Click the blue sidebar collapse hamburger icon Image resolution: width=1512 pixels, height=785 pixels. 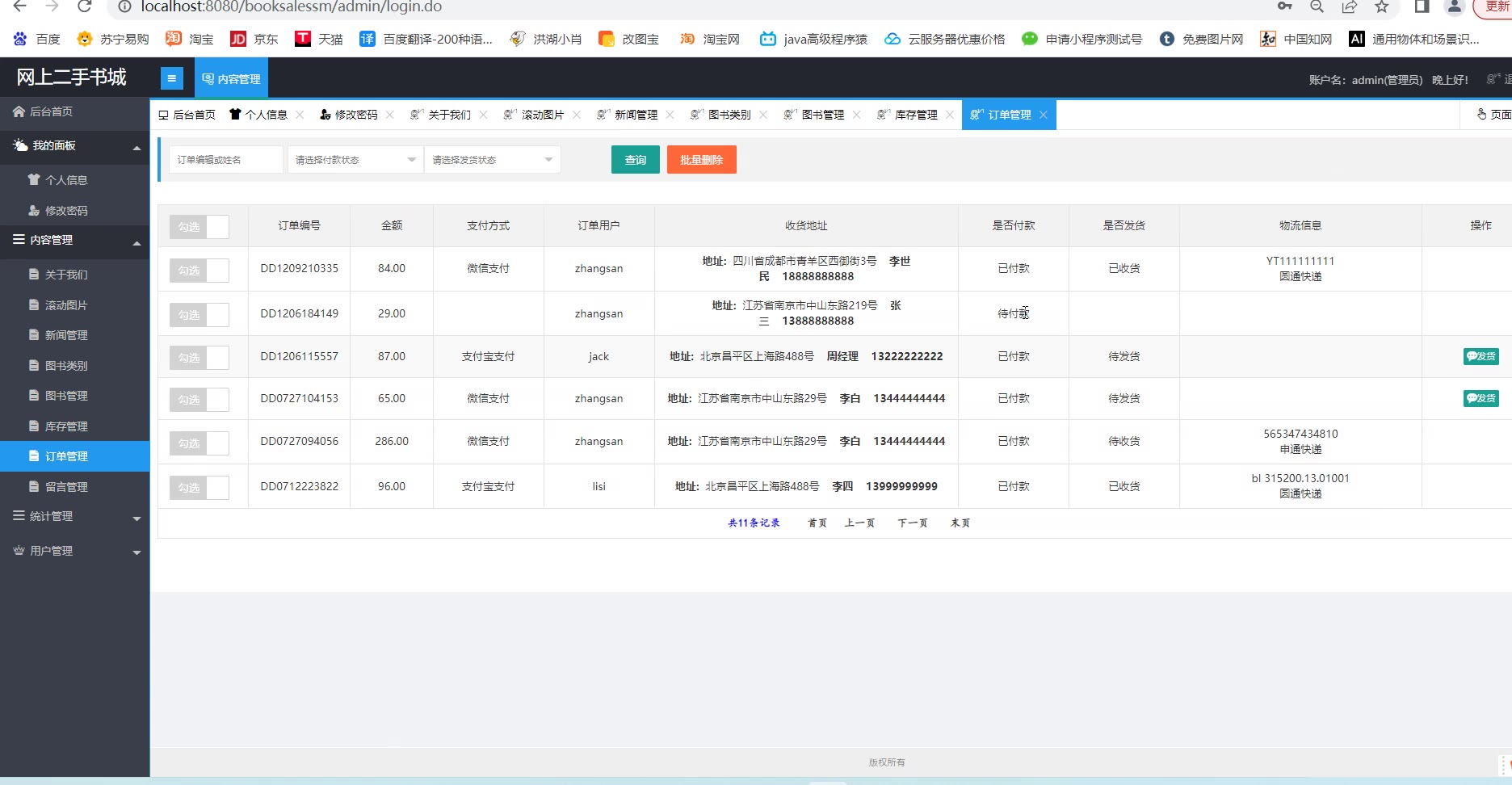click(x=171, y=78)
